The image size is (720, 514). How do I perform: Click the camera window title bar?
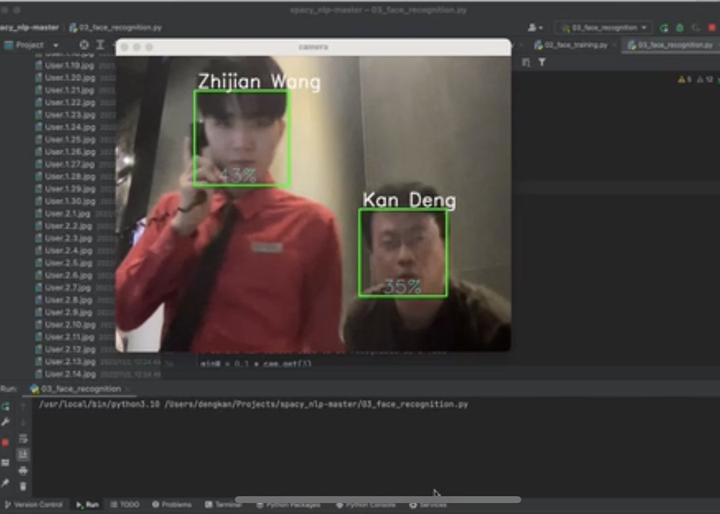313,47
